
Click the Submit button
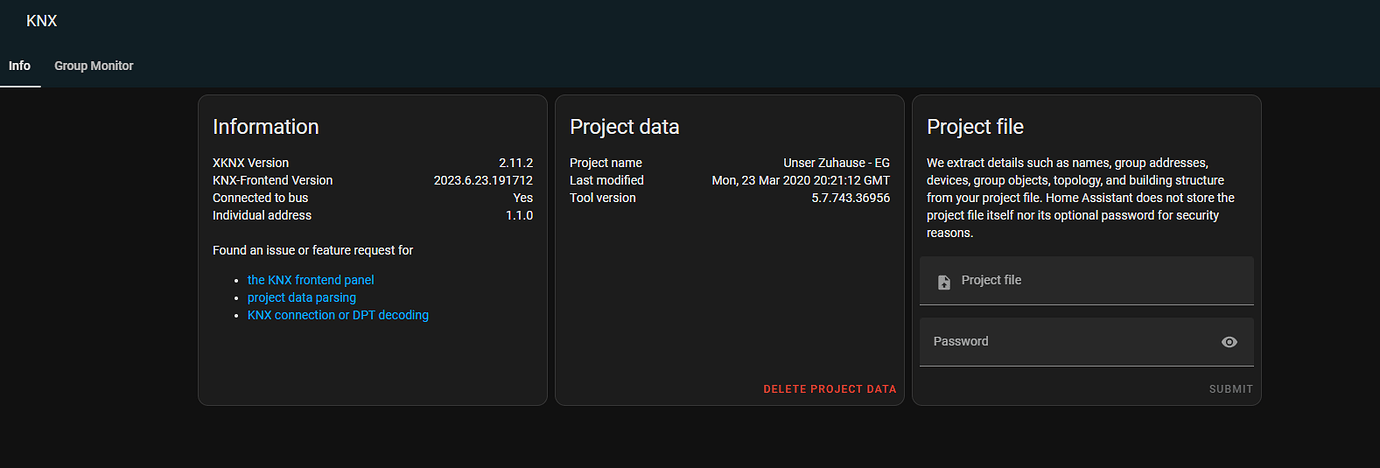[x=1230, y=389]
